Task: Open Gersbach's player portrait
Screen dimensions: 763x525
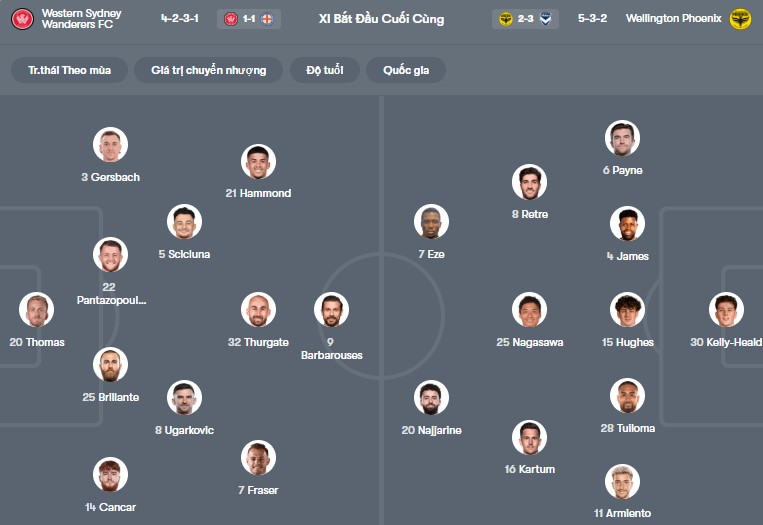Action: tap(110, 145)
